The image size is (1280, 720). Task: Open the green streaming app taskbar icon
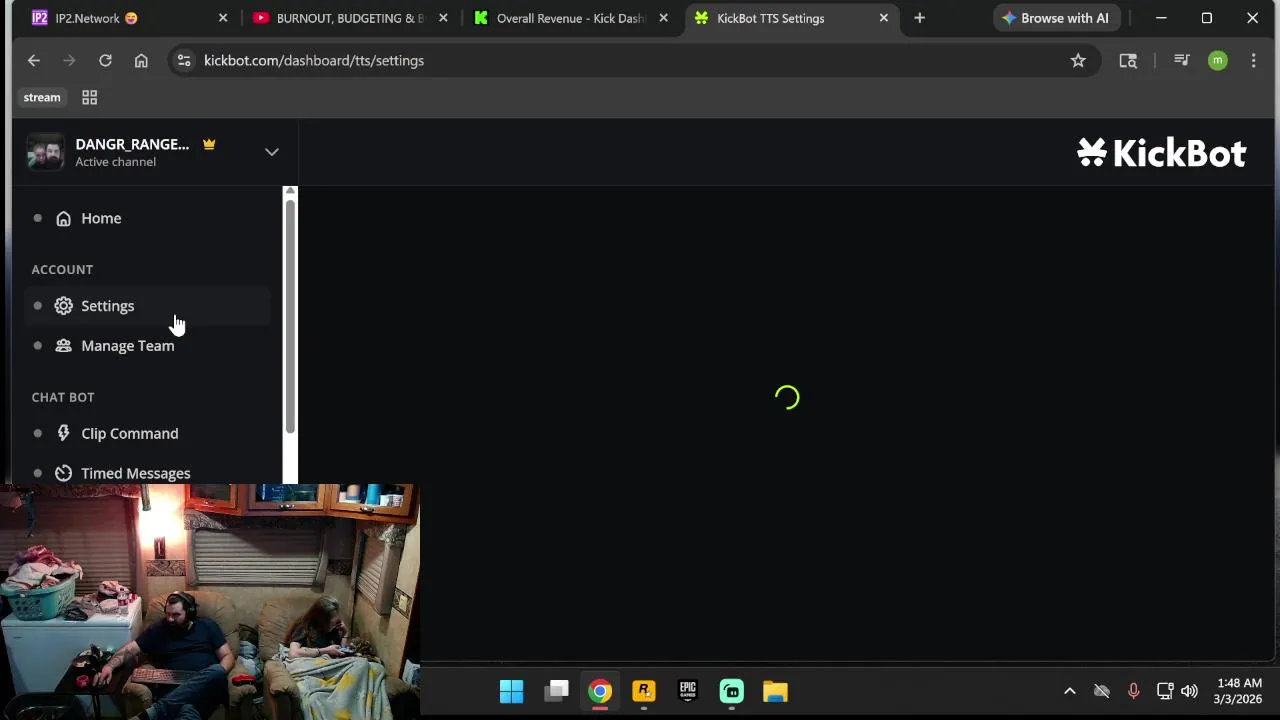pyautogui.click(x=732, y=691)
